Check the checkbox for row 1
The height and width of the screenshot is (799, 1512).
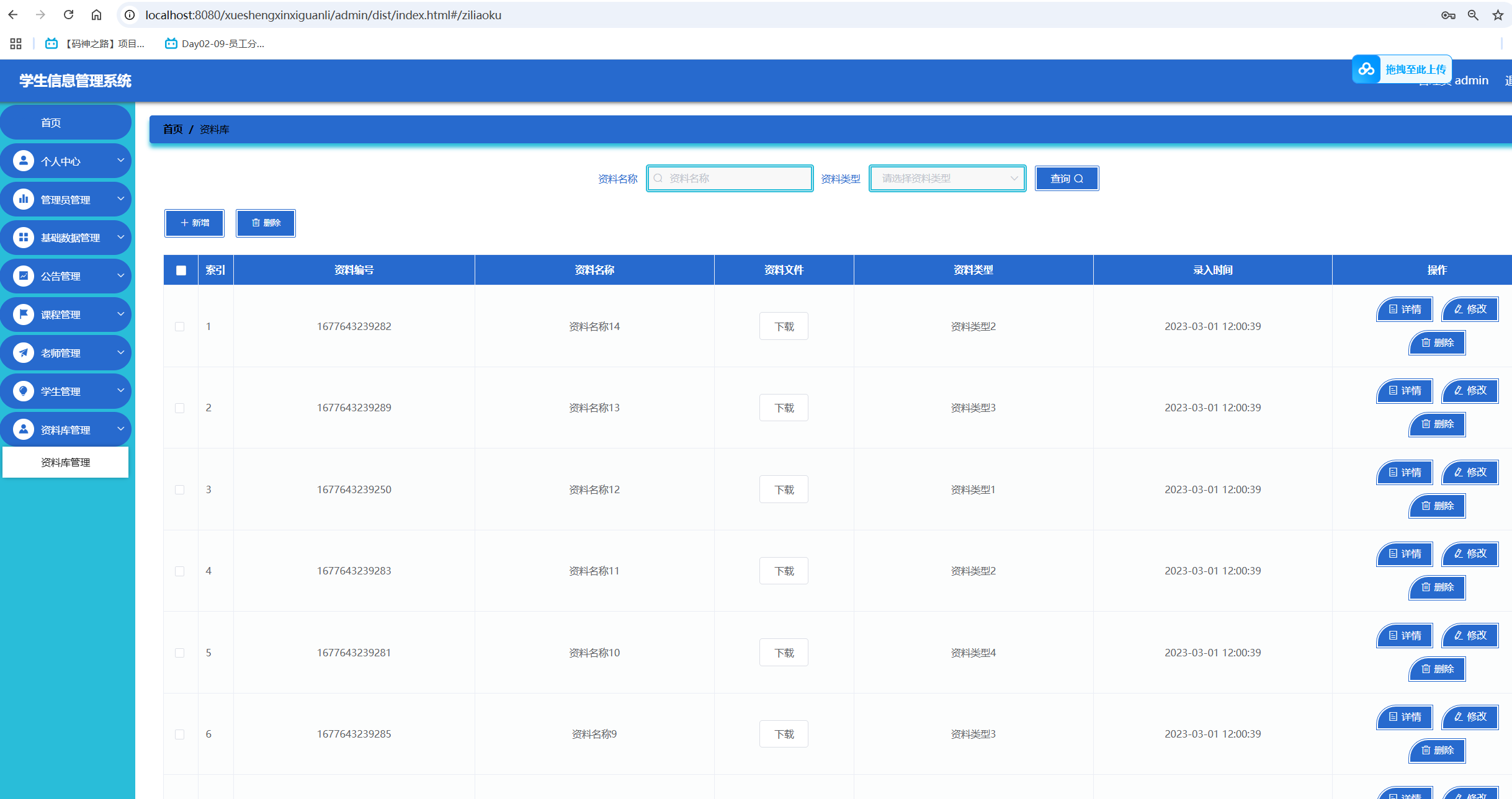(x=180, y=326)
